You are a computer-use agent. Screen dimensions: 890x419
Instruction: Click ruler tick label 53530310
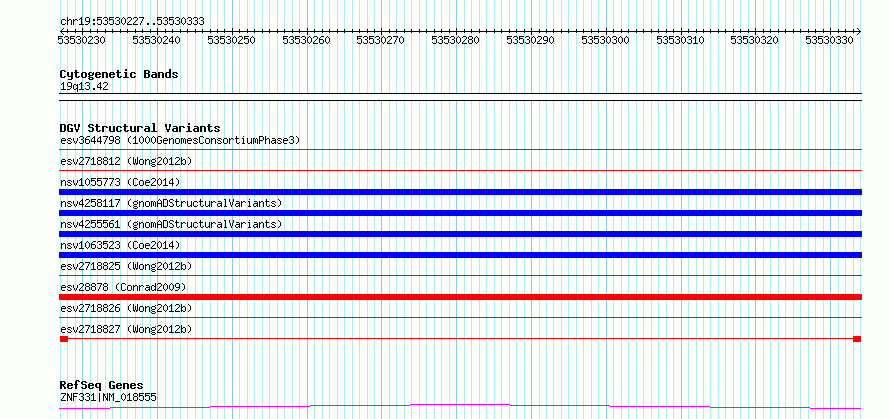point(681,40)
